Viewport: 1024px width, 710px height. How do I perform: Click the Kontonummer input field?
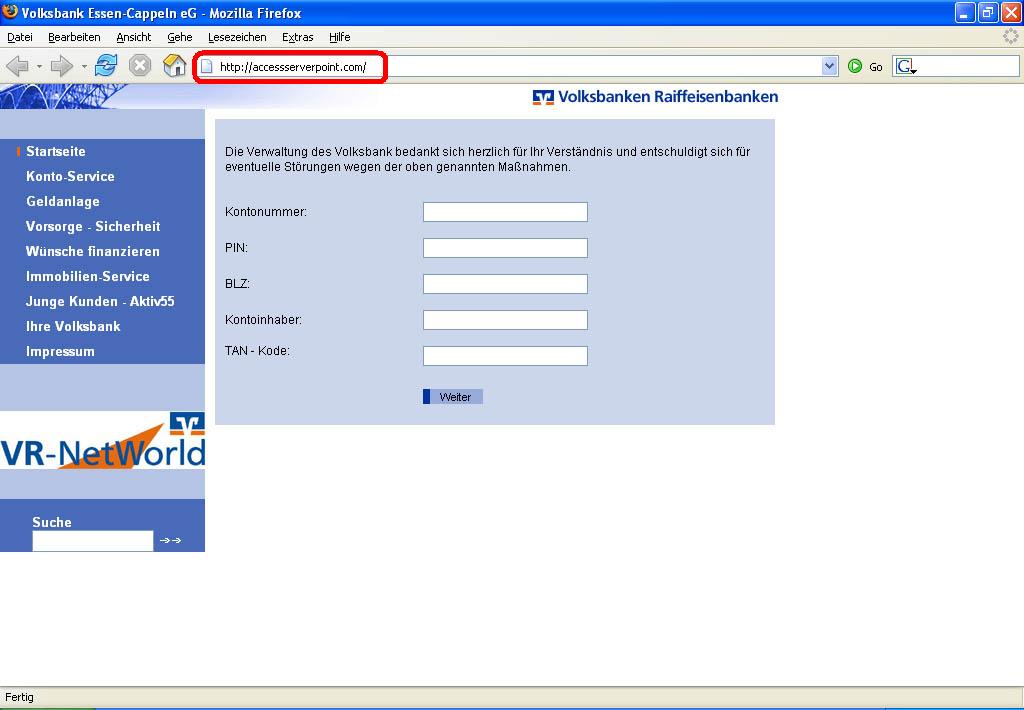(505, 212)
